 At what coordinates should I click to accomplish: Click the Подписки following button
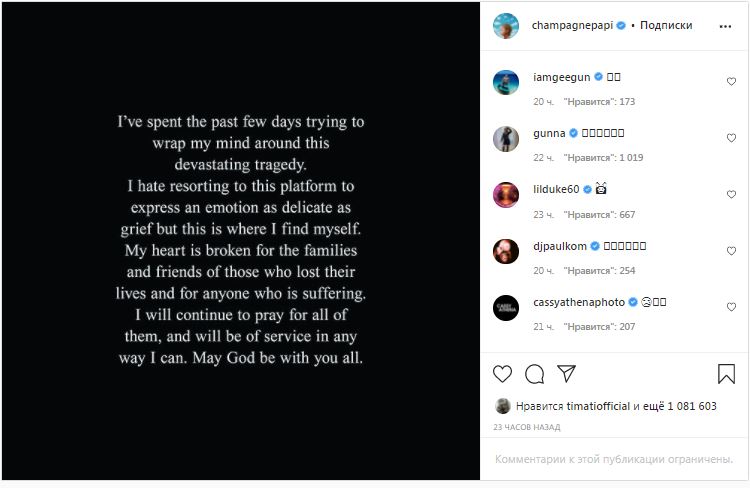click(x=666, y=26)
